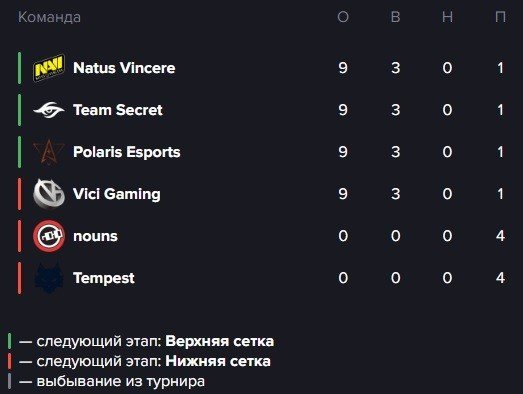523x394 pixels.
Task: Sort by the Н draws column header
Action: tap(447, 17)
